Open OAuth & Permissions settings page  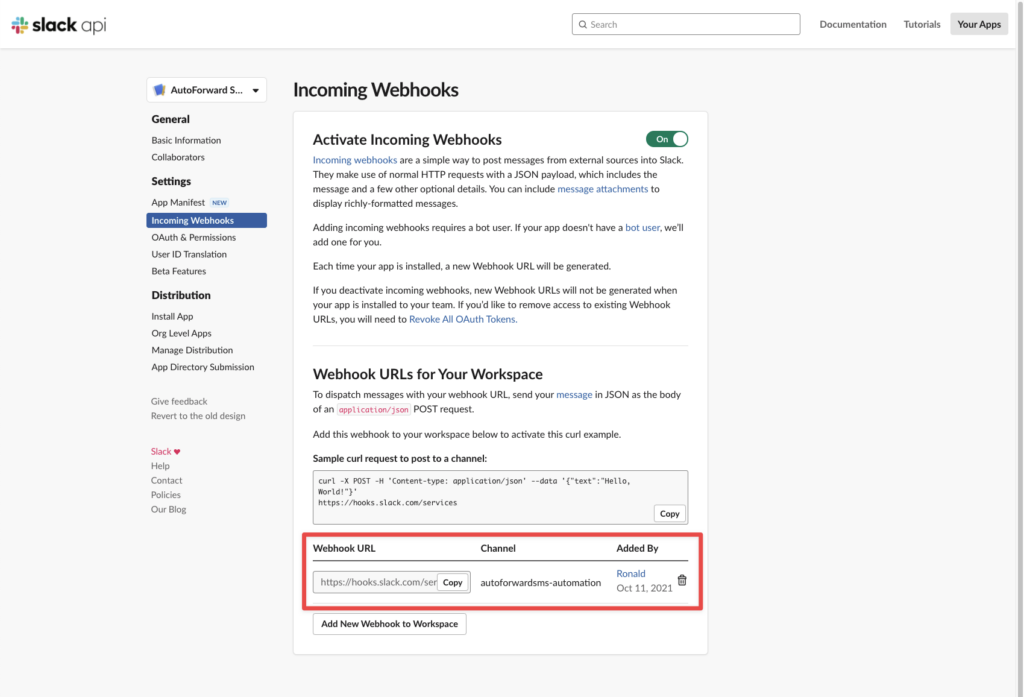coord(193,237)
